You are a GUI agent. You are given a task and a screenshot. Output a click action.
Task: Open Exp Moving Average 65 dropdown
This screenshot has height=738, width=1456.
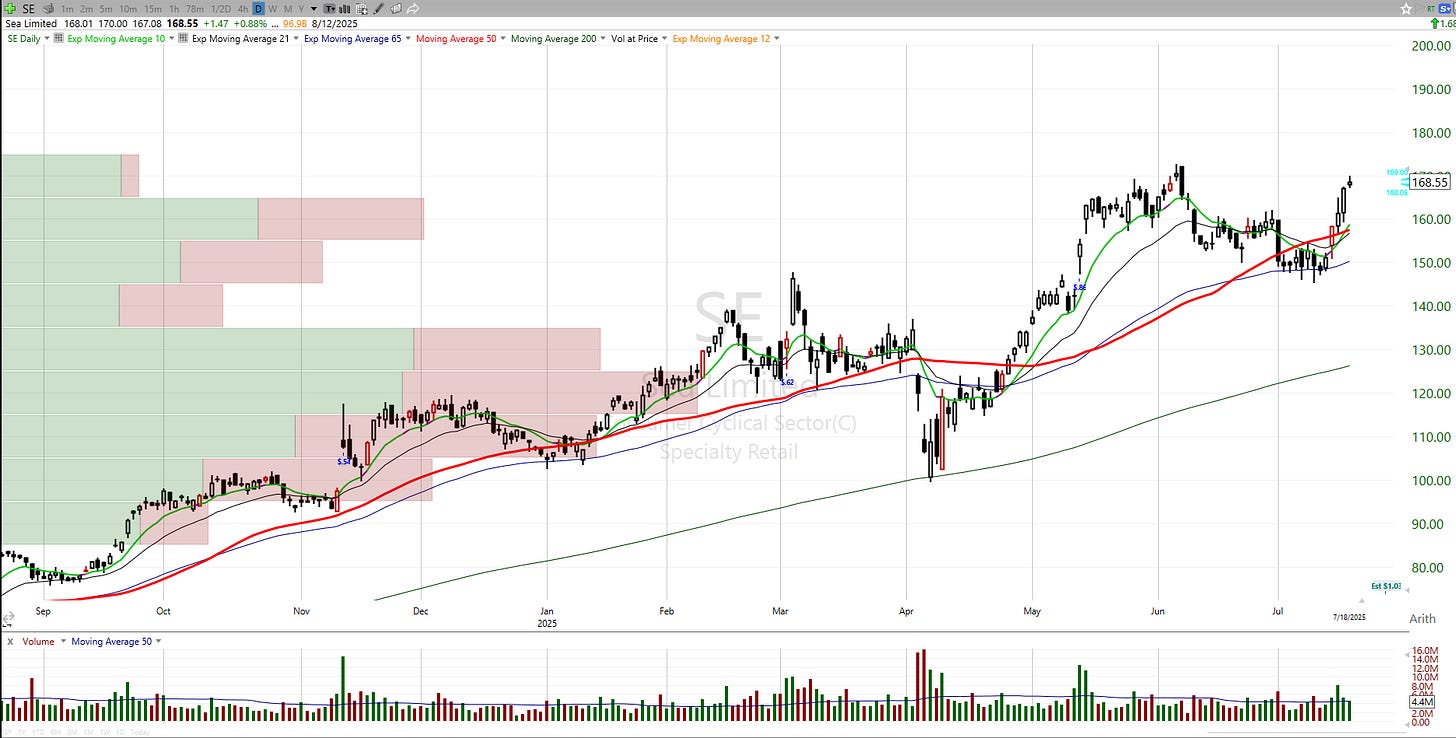click(x=408, y=39)
